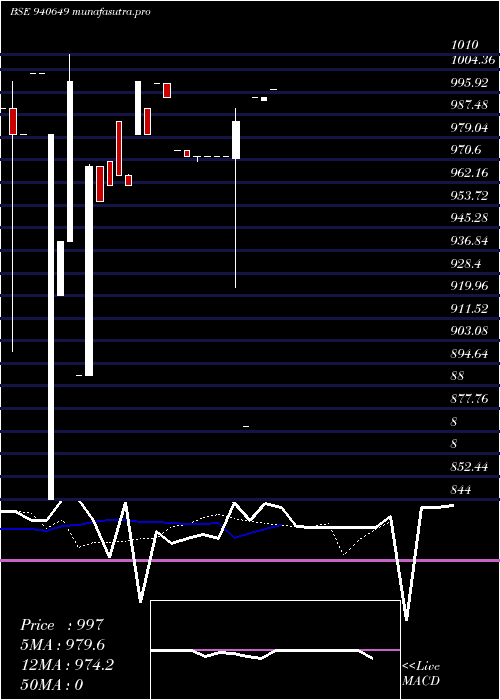Click the tallest white candlestick reaching the chart bottom

tap(51, 317)
